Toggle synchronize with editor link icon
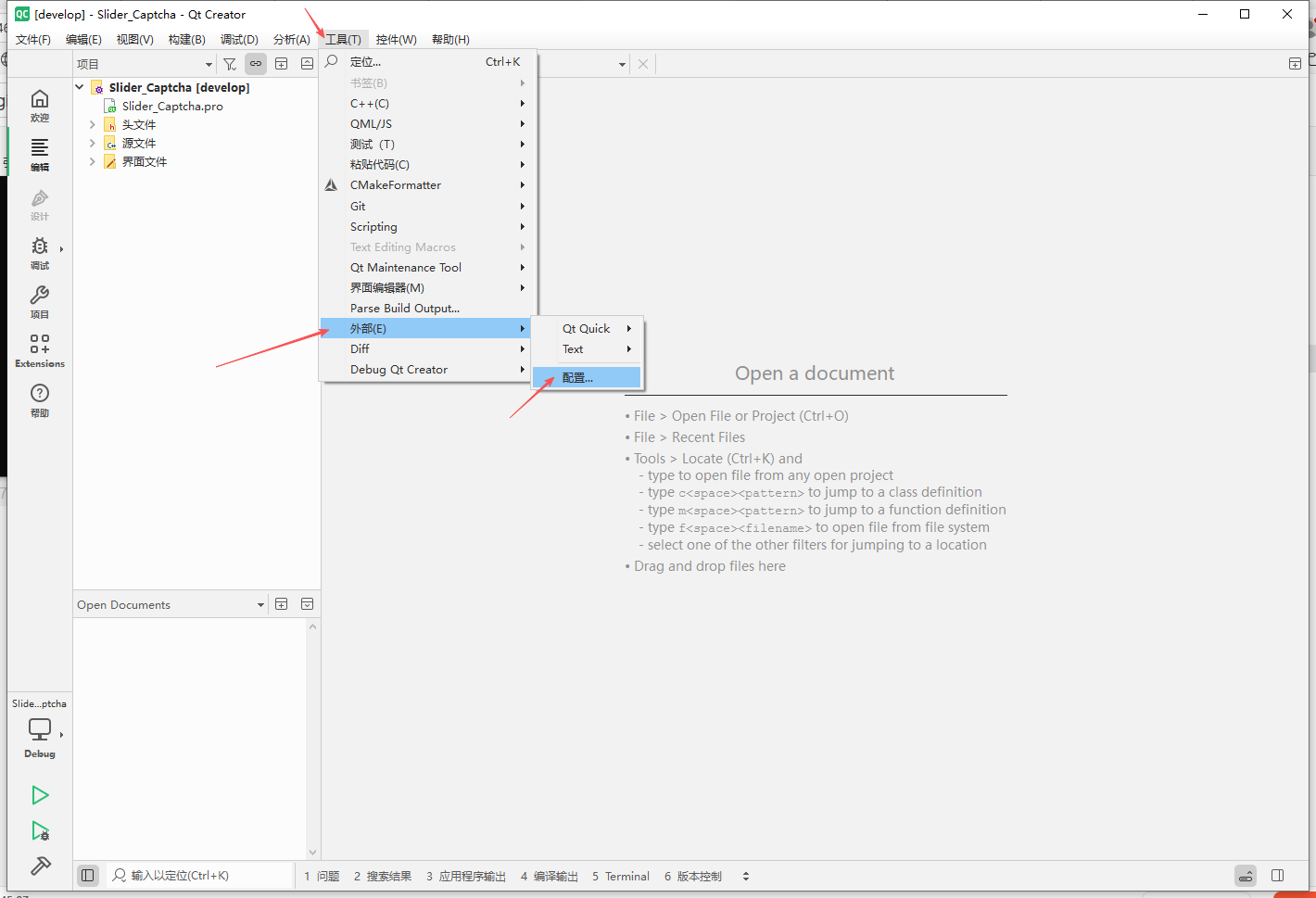Image resolution: width=1316 pixels, height=898 pixels. (x=256, y=64)
